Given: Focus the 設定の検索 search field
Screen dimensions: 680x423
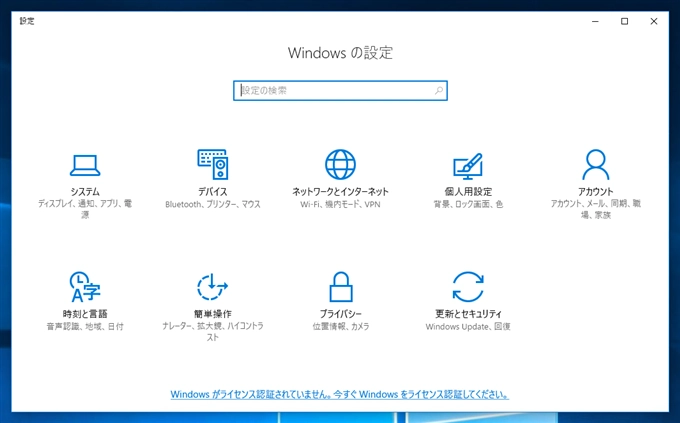Looking at the screenshot, I should point(340,90).
